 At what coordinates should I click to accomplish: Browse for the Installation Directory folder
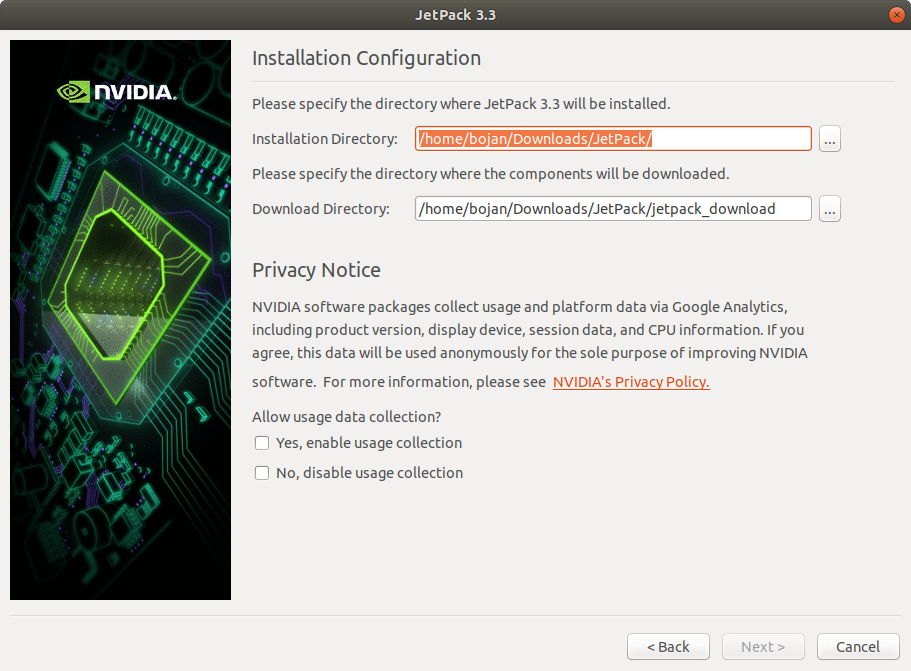coord(830,139)
